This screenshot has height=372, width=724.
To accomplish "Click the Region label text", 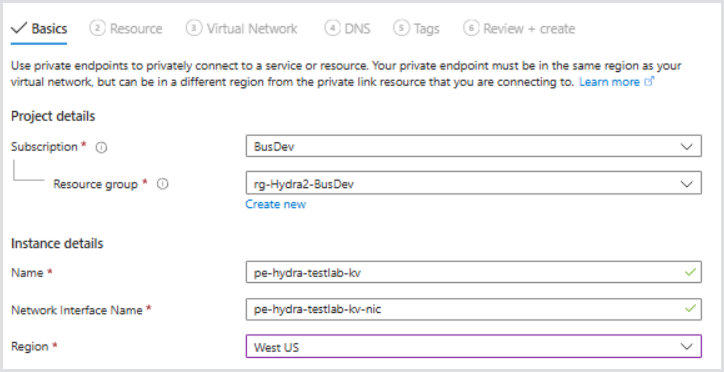I will [x=30, y=346].
